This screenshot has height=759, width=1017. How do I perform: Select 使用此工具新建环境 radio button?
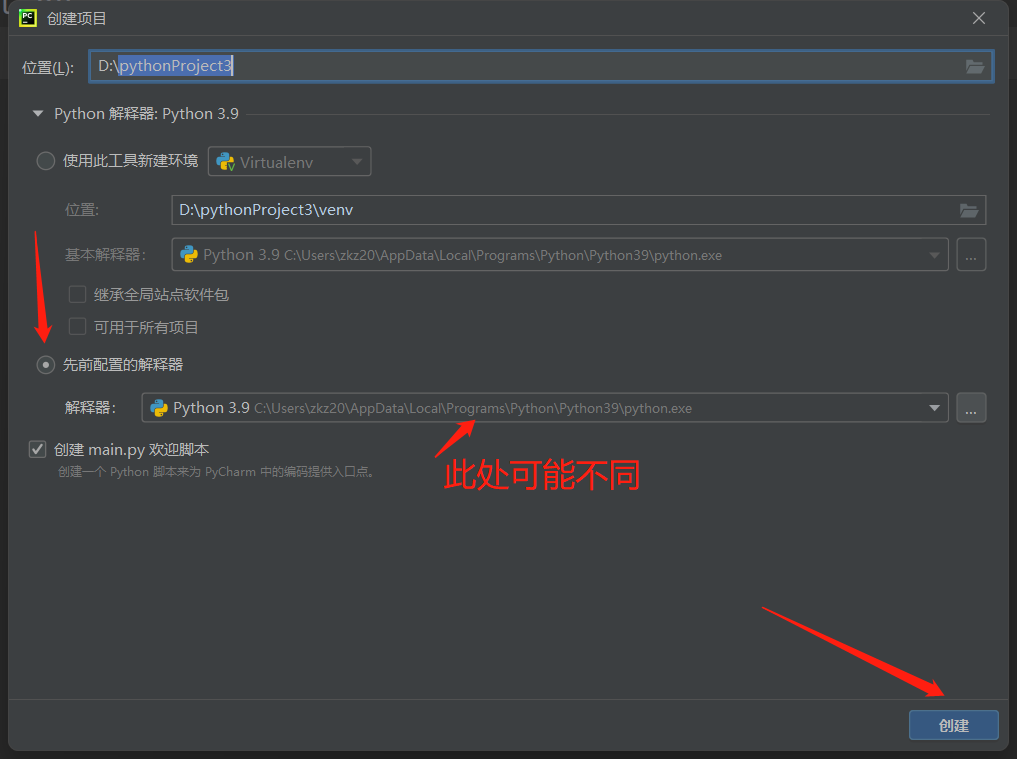pos(45,161)
